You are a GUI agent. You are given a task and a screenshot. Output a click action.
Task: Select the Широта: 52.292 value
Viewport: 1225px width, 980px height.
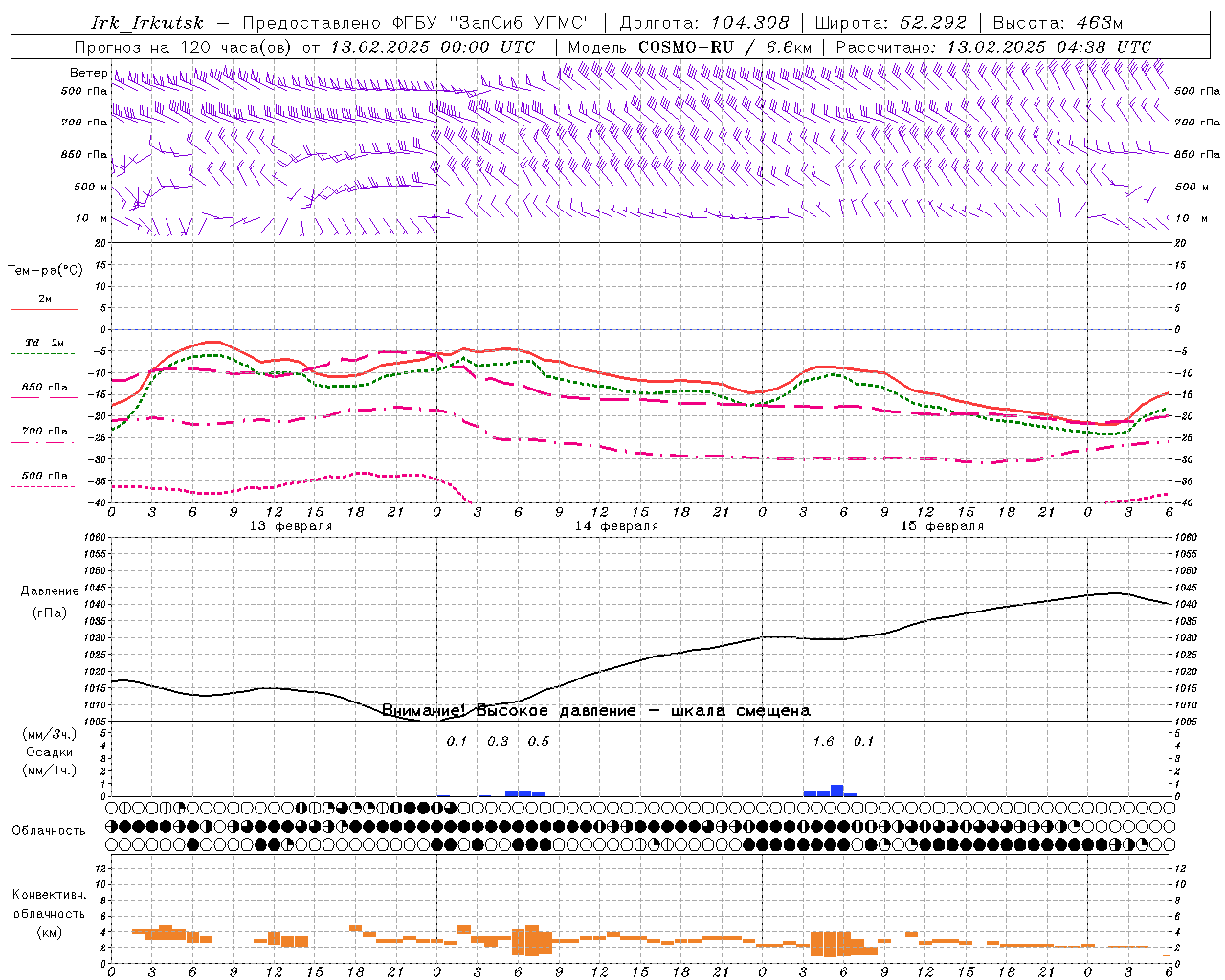[x=891, y=23]
